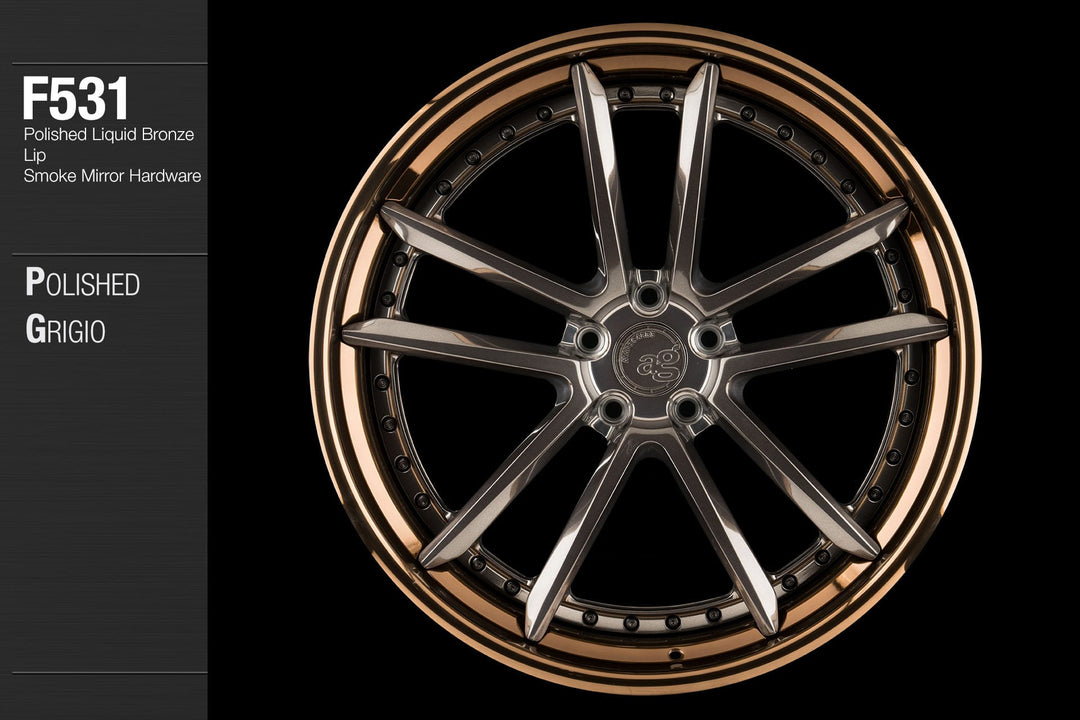Click the word 'Grigio' in finish name
This screenshot has height=720, width=1080.
click(65, 331)
